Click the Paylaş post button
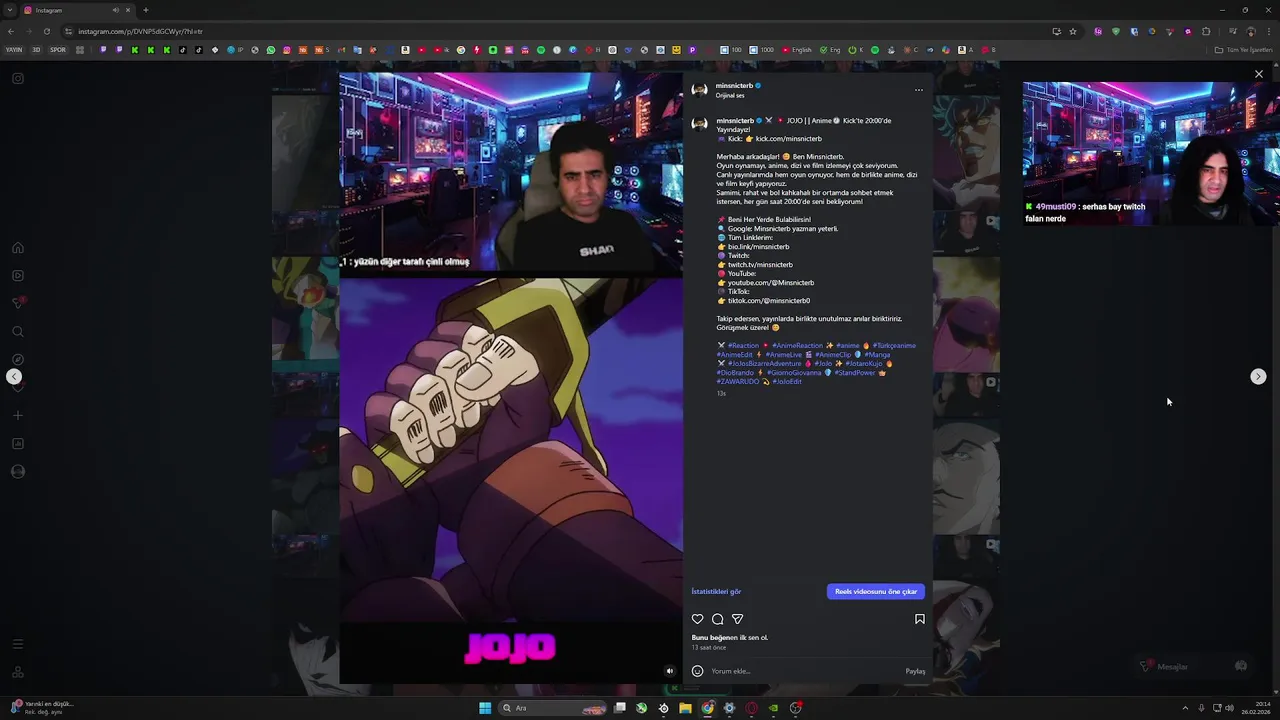Screen dimensions: 1280x720 click(x=915, y=671)
